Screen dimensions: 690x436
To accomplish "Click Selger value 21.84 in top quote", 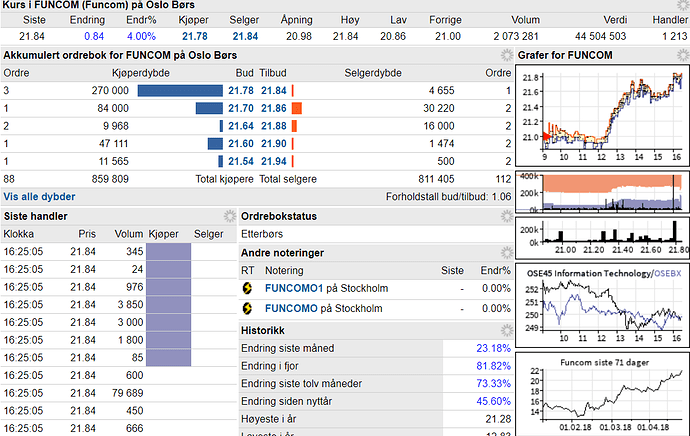I will [245, 37].
